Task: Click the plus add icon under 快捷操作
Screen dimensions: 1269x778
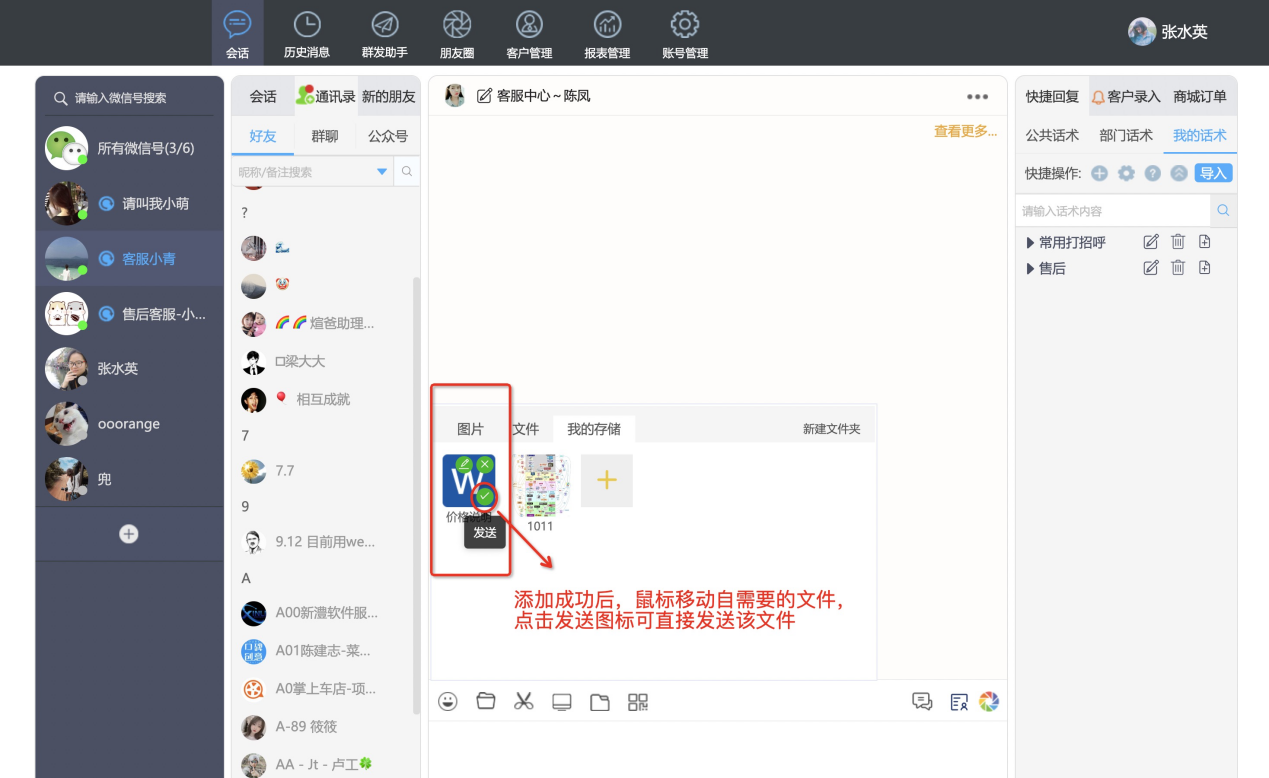Action: click(x=1099, y=173)
